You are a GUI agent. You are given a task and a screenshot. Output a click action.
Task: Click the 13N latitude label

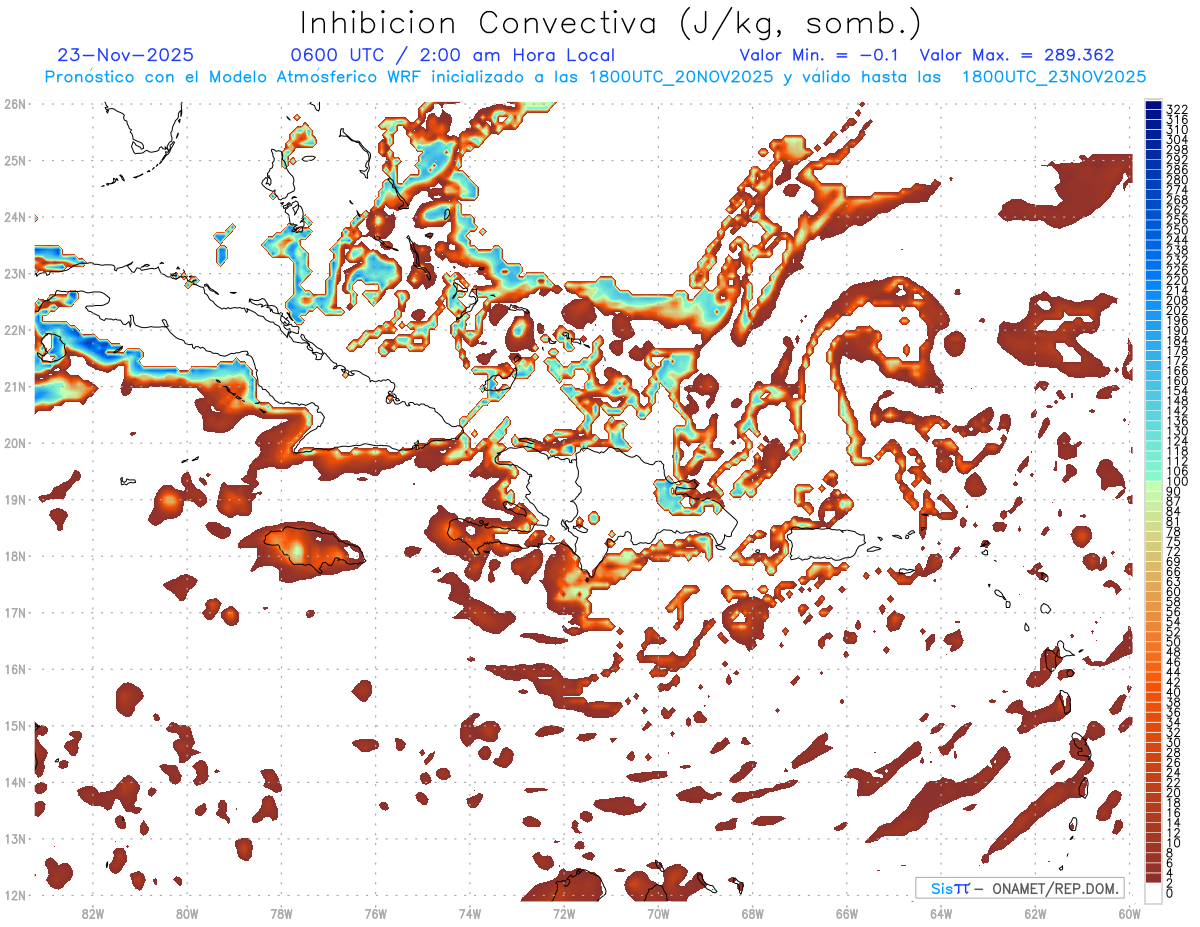(15, 838)
